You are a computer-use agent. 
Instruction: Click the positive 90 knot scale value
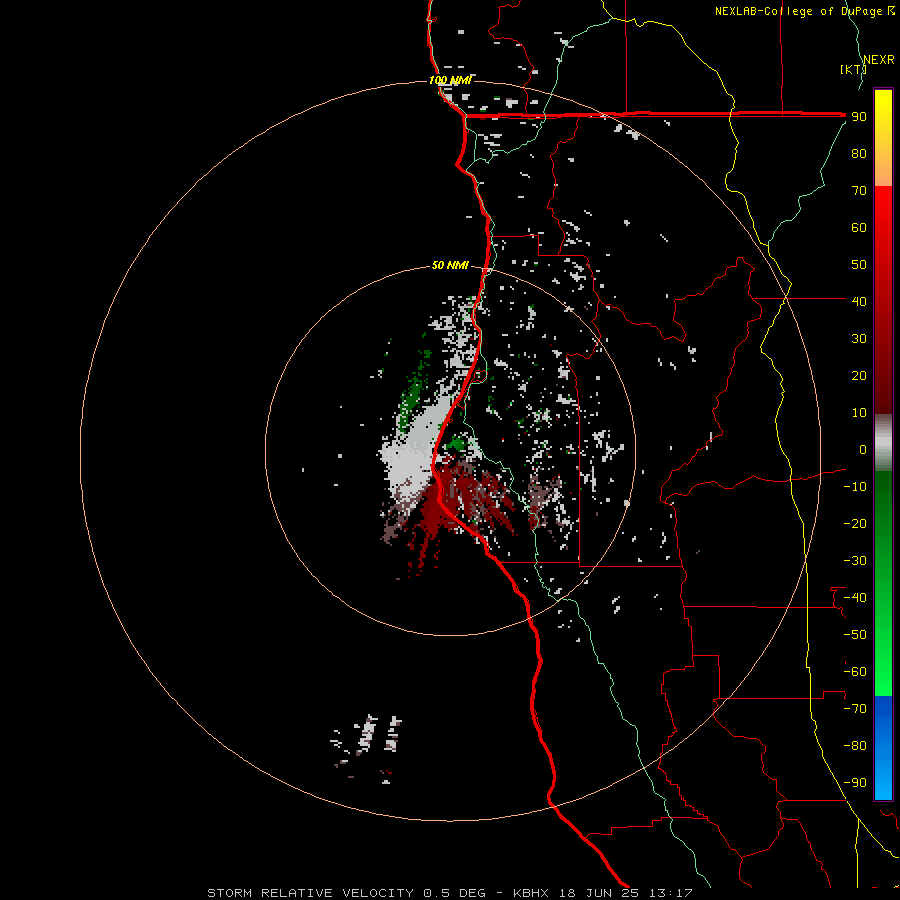(859, 117)
